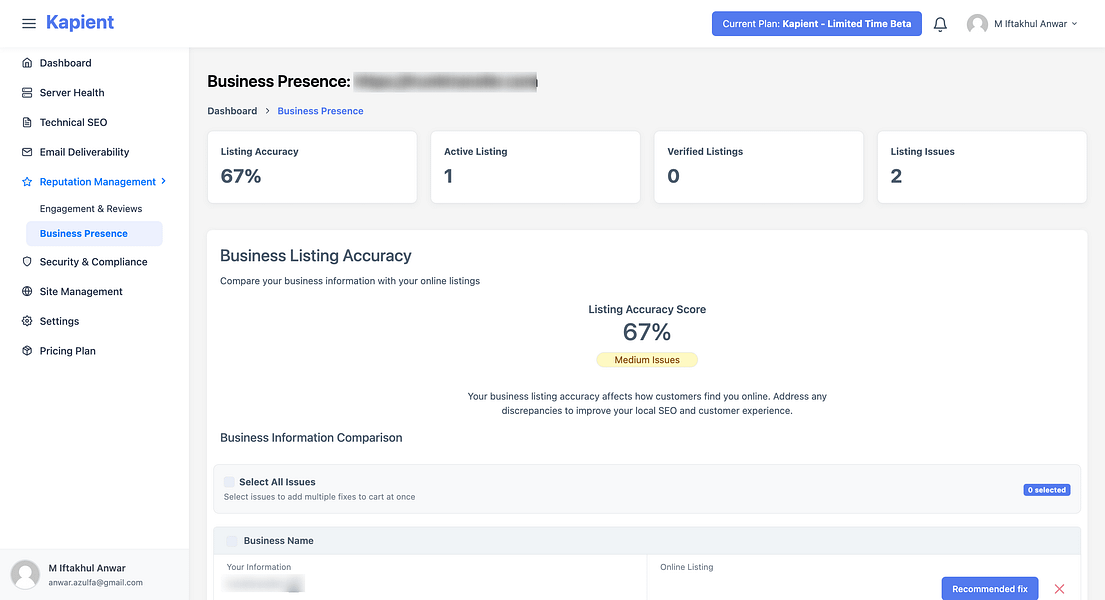Click the Email Deliverability envelope icon

[27, 152]
